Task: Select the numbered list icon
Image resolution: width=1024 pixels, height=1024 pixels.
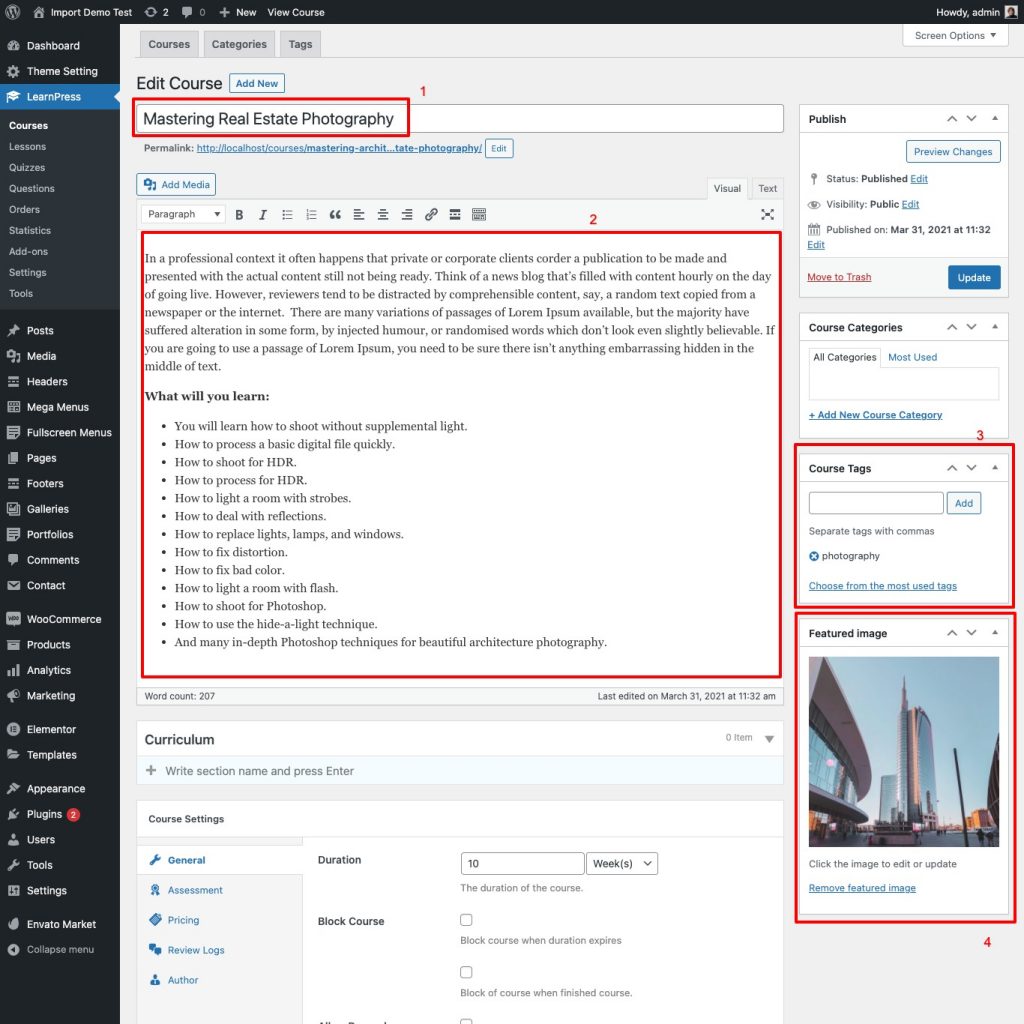Action: (x=311, y=214)
